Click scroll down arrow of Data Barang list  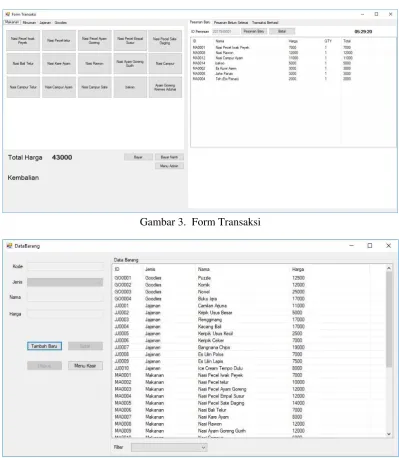(x=389, y=434)
